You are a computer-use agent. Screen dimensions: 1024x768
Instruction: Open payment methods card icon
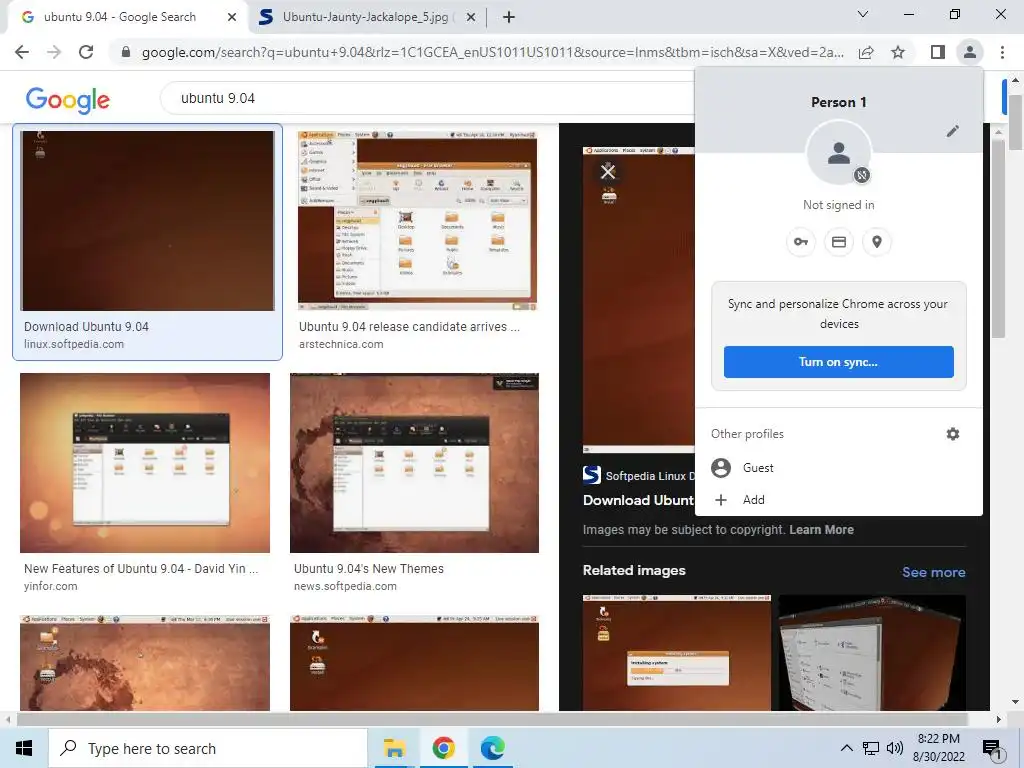[839, 242]
